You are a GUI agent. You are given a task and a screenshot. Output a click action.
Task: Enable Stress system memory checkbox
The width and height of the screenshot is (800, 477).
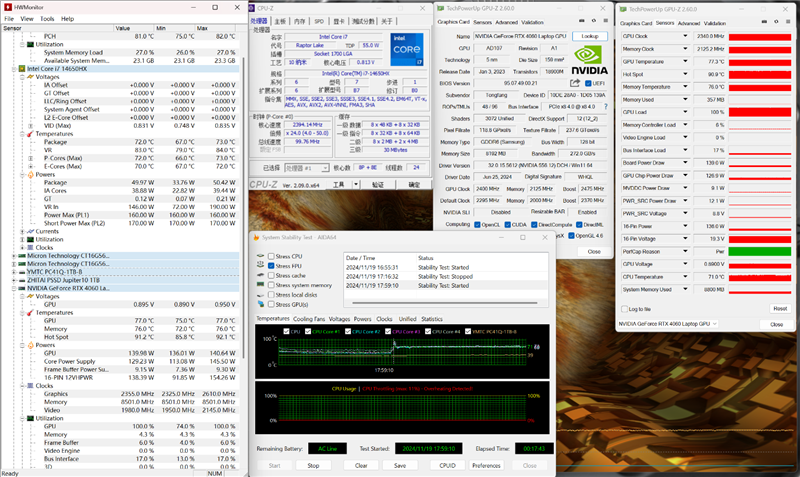tap(271, 285)
